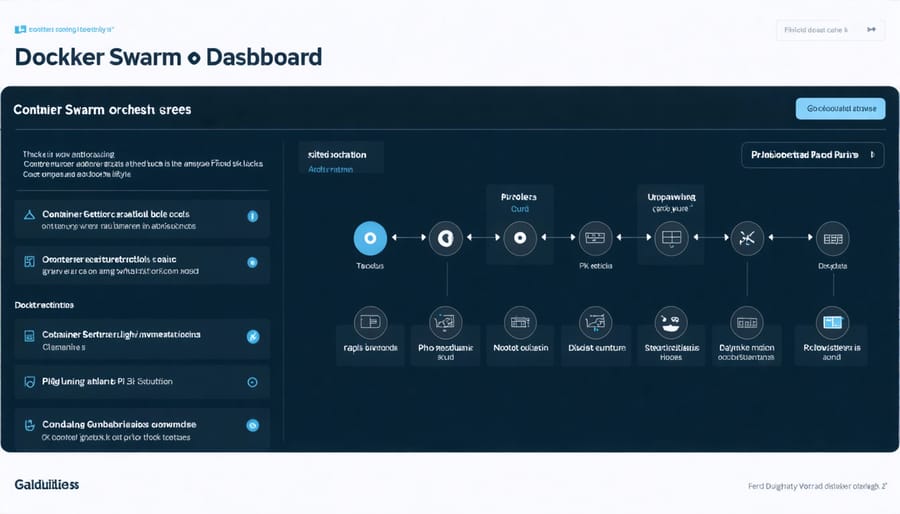
Task: Select the Nootot odiatin icon
Action: 520,322
